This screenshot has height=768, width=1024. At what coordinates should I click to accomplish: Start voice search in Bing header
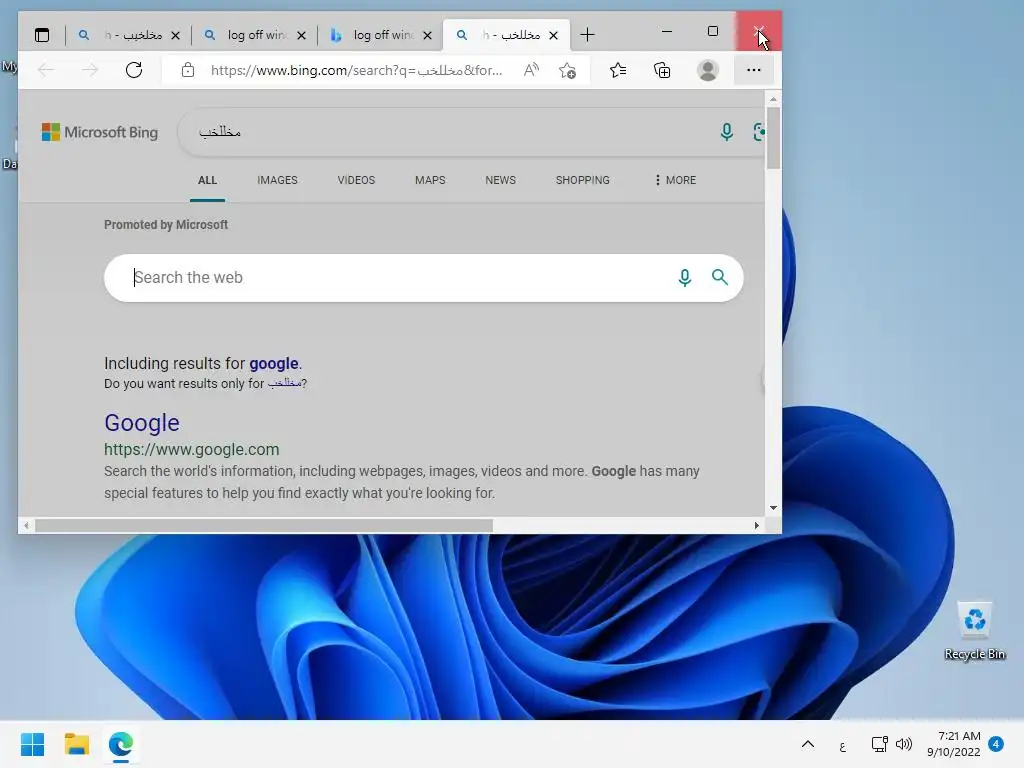(726, 132)
